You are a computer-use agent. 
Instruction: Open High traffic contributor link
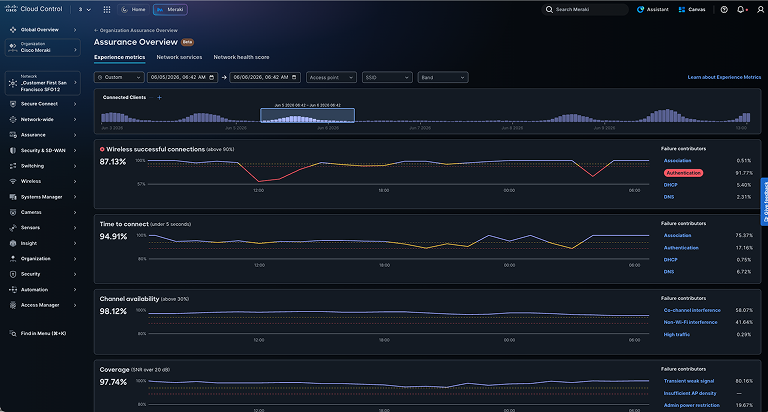[676, 335]
